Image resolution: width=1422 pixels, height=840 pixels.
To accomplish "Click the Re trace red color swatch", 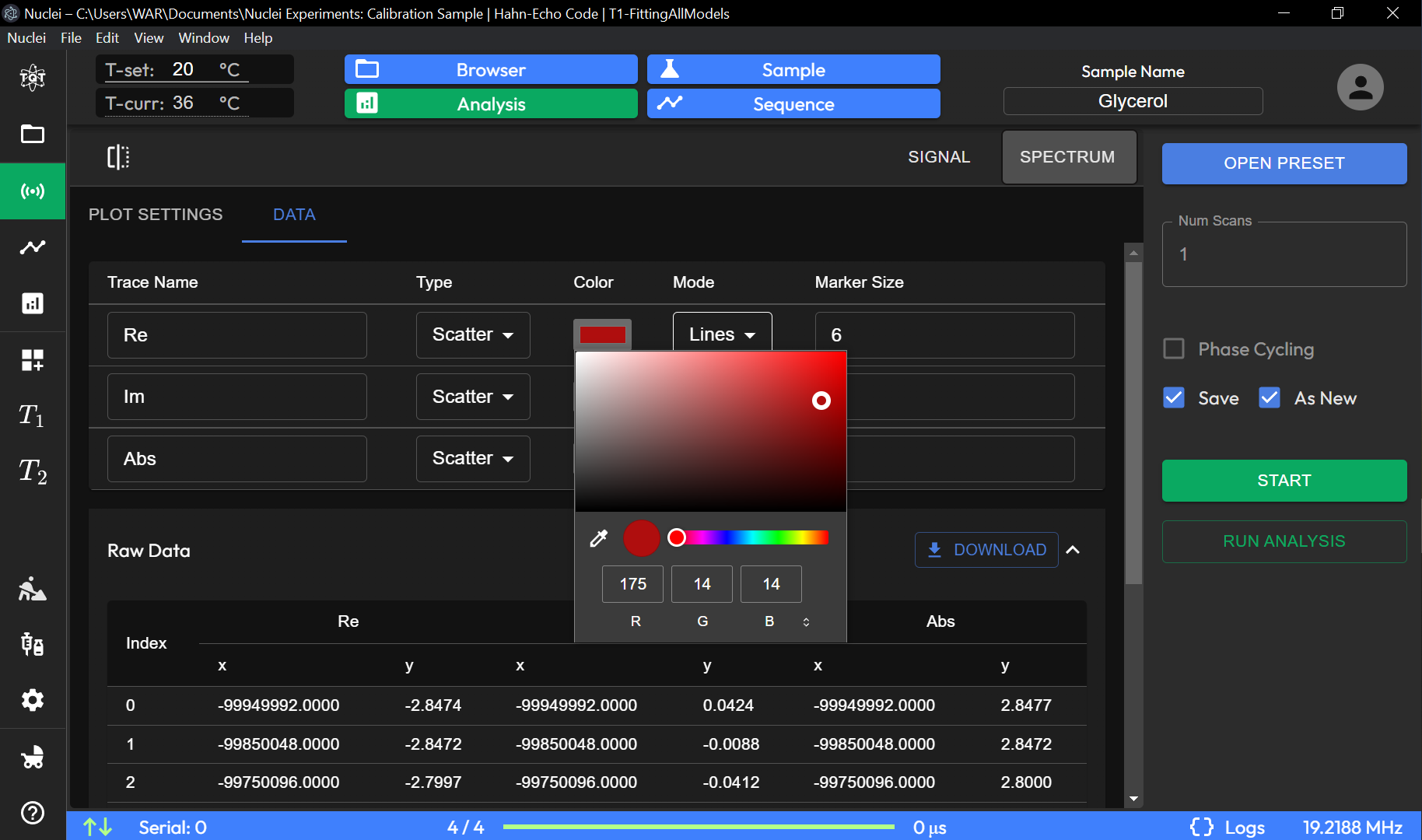I will click(603, 334).
